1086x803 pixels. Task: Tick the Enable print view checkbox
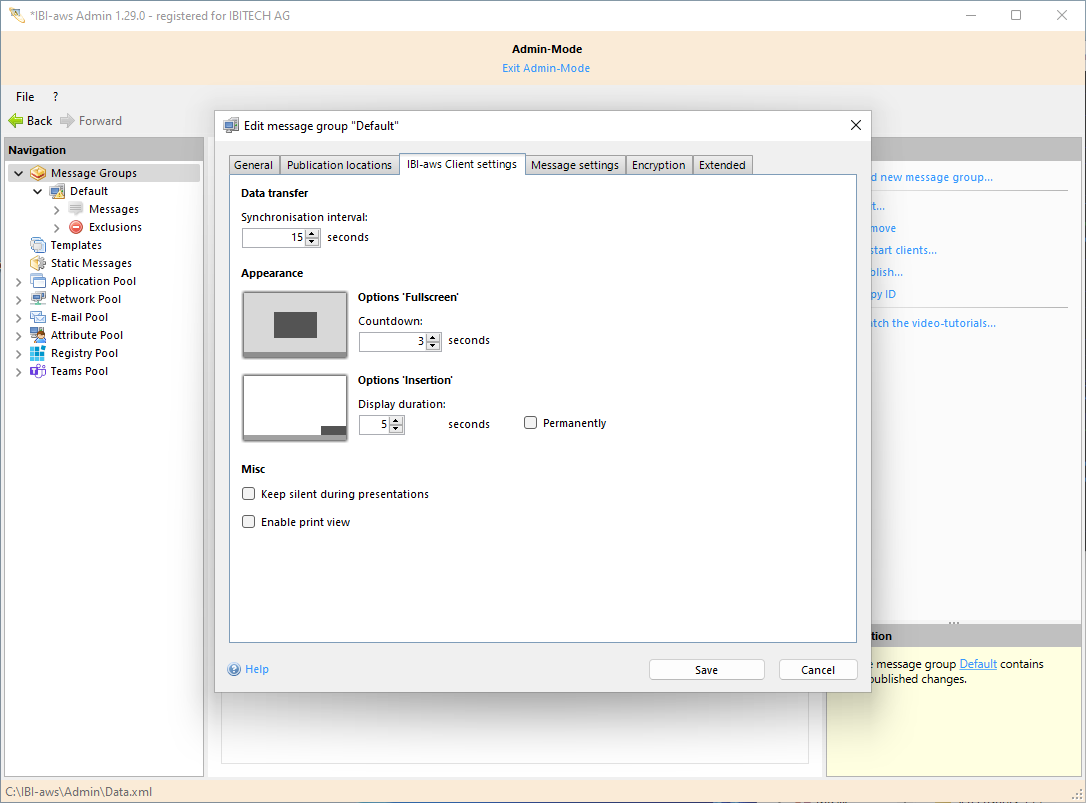(249, 522)
